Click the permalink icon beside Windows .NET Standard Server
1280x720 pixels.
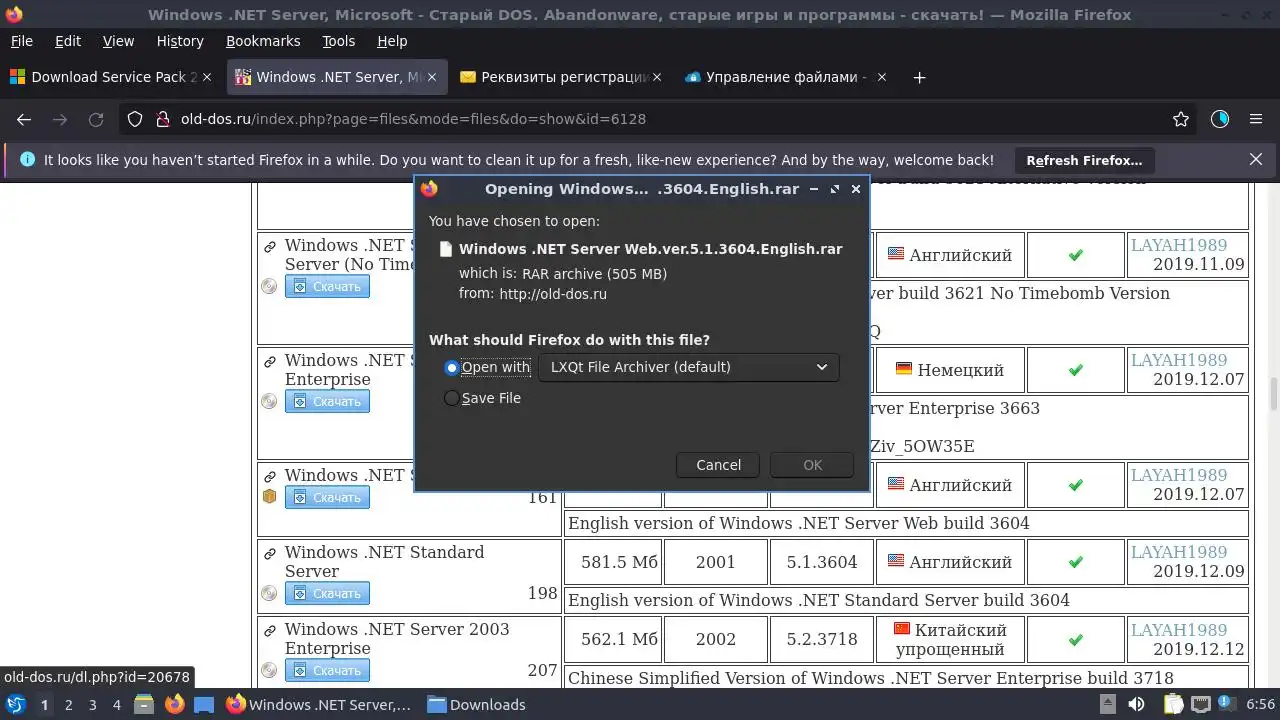coord(269,553)
